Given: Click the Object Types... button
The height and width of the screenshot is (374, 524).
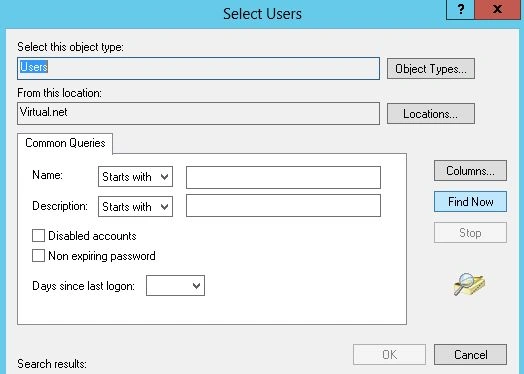Looking at the screenshot, I should pos(430,69).
